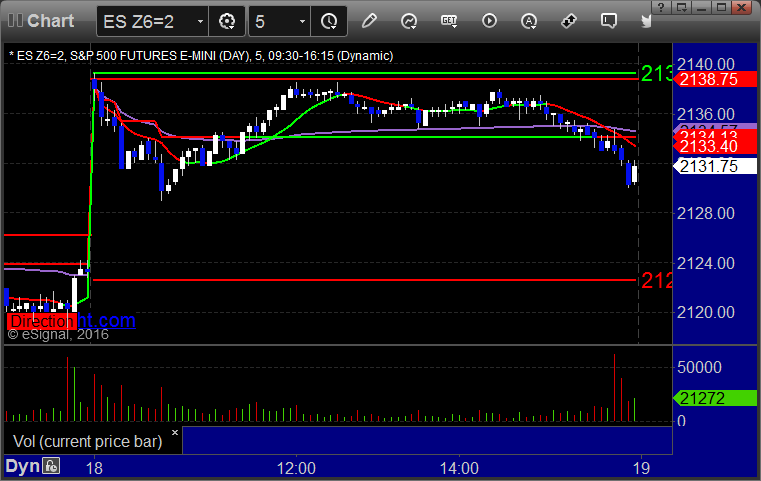Screen dimensions: 761x481
Task: Click the Dyn scaling label
Action: [x=22, y=466]
